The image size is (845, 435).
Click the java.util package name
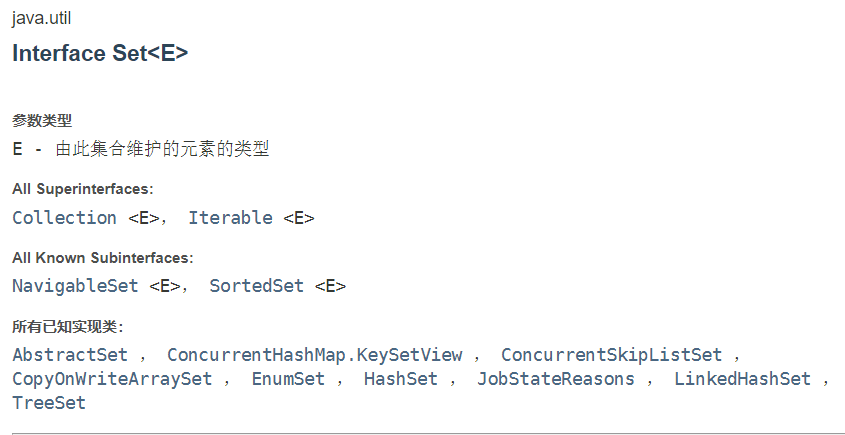tap(41, 18)
